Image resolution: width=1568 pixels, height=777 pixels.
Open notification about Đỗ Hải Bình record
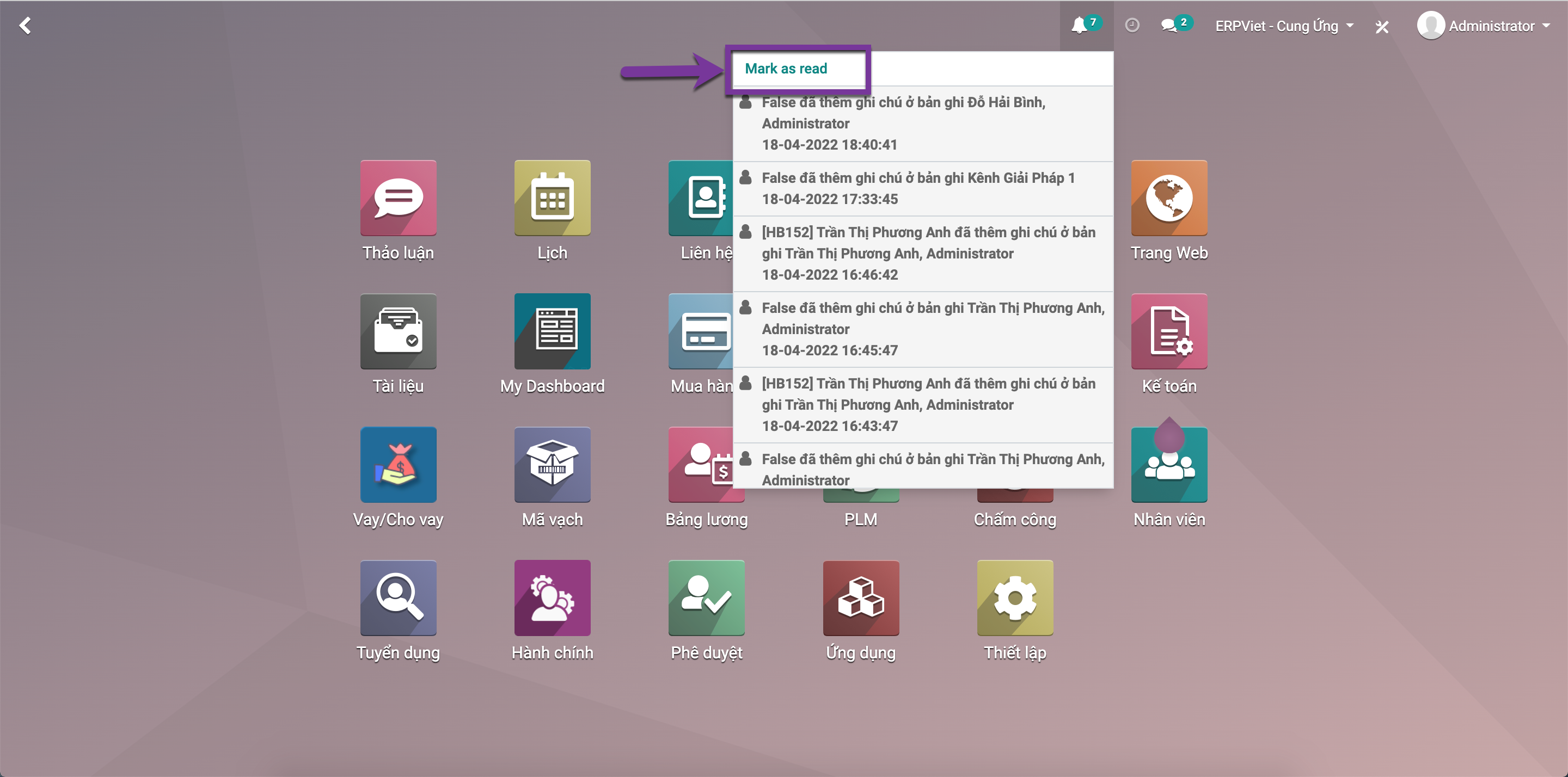(923, 124)
